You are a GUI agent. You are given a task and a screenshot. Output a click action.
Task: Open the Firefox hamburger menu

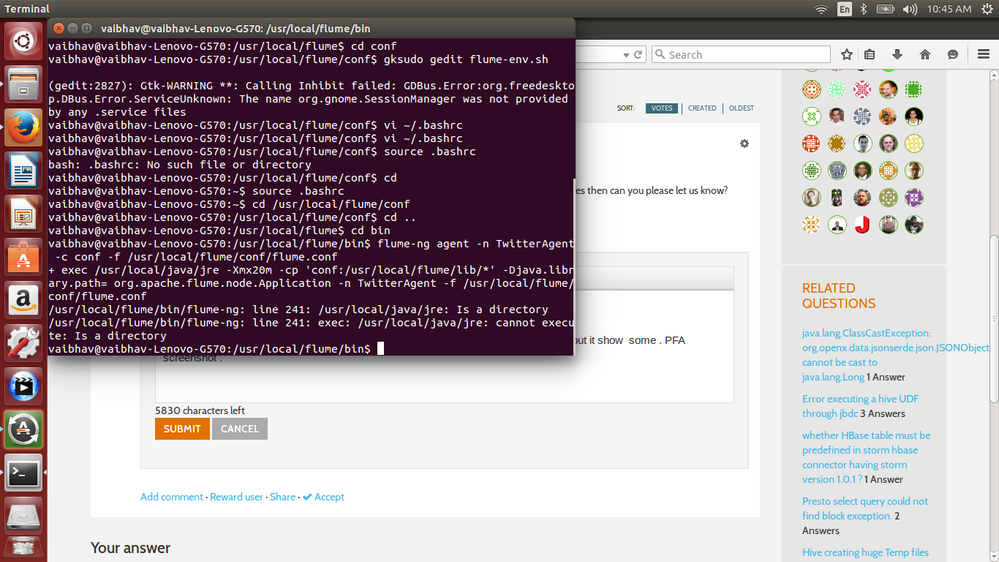point(983,55)
